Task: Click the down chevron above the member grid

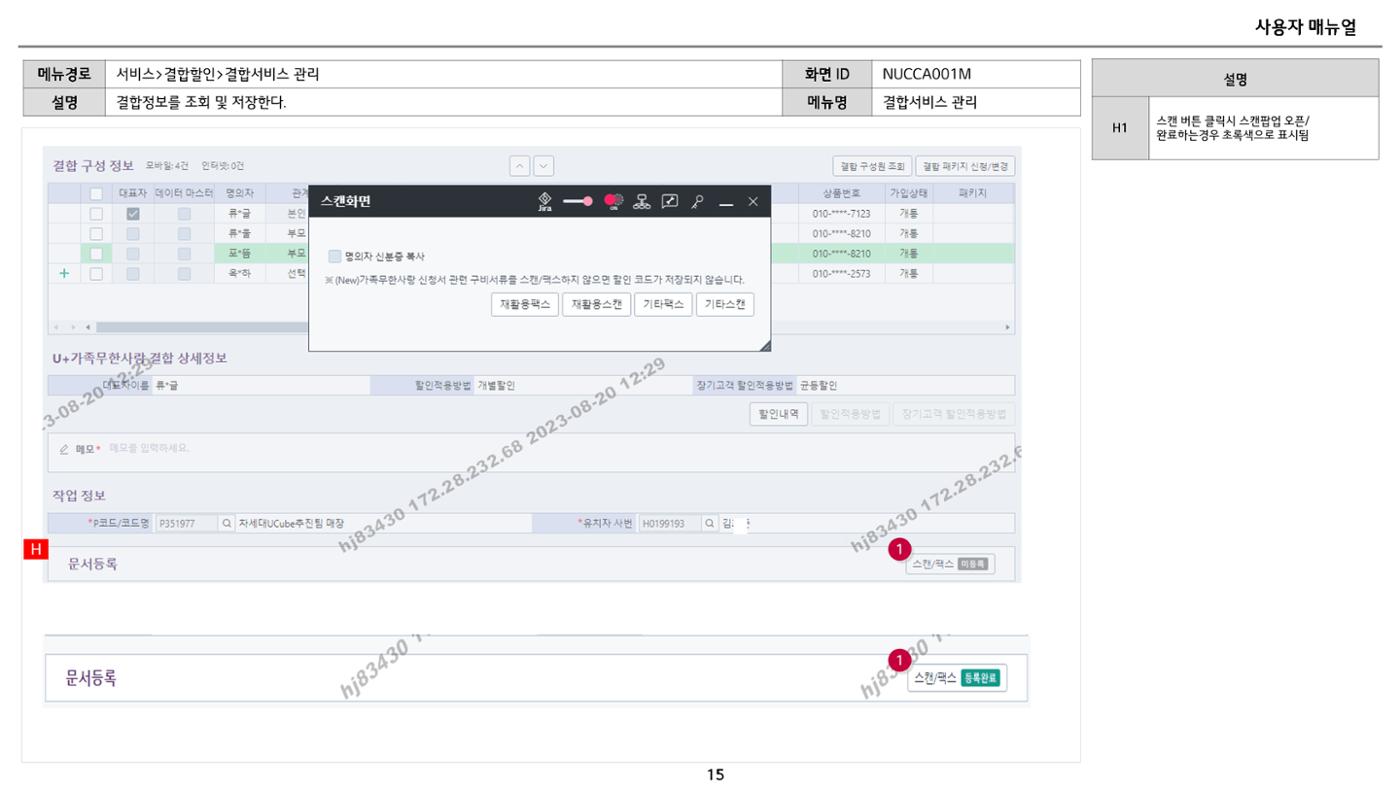Action: pos(544,166)
